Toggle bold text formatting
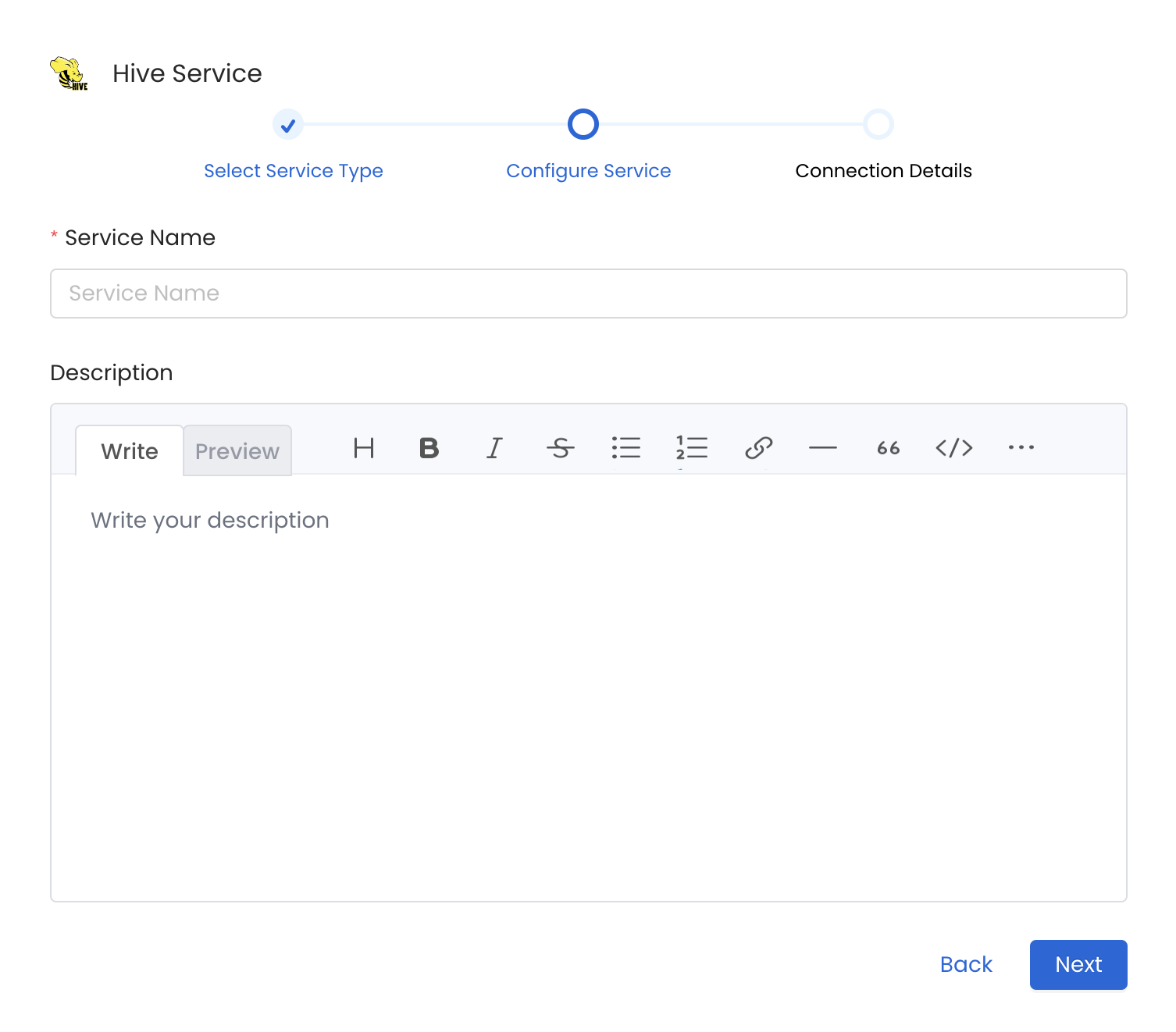The width and height of the screenshot is (1176, 1032). (429, 448)
